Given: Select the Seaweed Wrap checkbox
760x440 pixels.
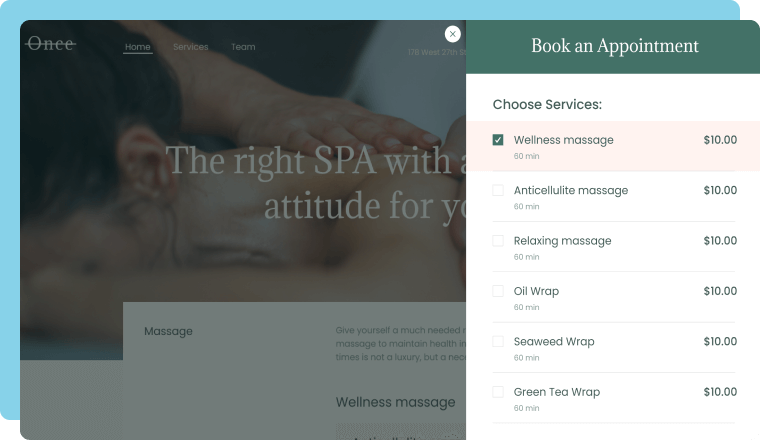Looking at the screenshot, I should click(x=498, y=342).
